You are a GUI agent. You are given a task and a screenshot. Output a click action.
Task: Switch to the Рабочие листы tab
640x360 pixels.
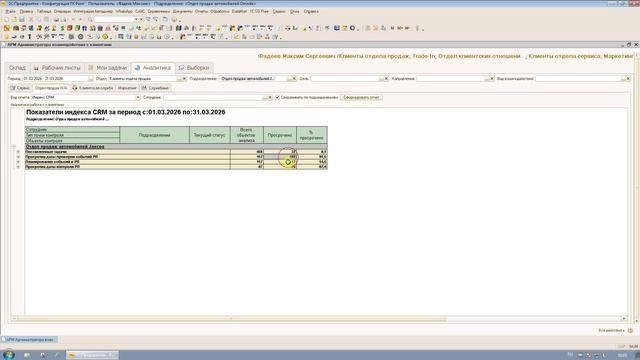[x=57, y=68]
